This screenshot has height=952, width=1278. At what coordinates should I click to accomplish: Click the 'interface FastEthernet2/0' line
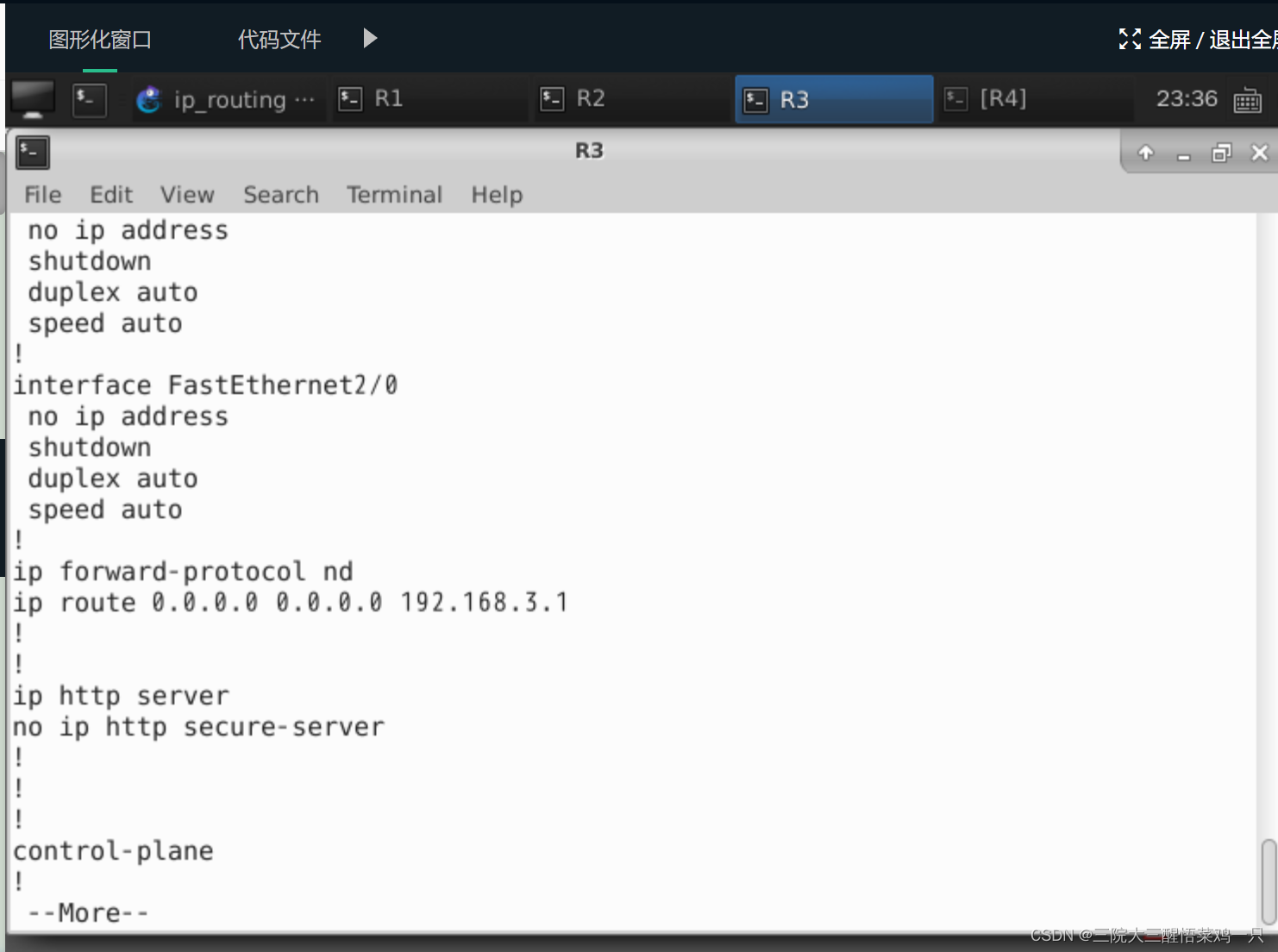pyautogui.click(x=205, y=385)
